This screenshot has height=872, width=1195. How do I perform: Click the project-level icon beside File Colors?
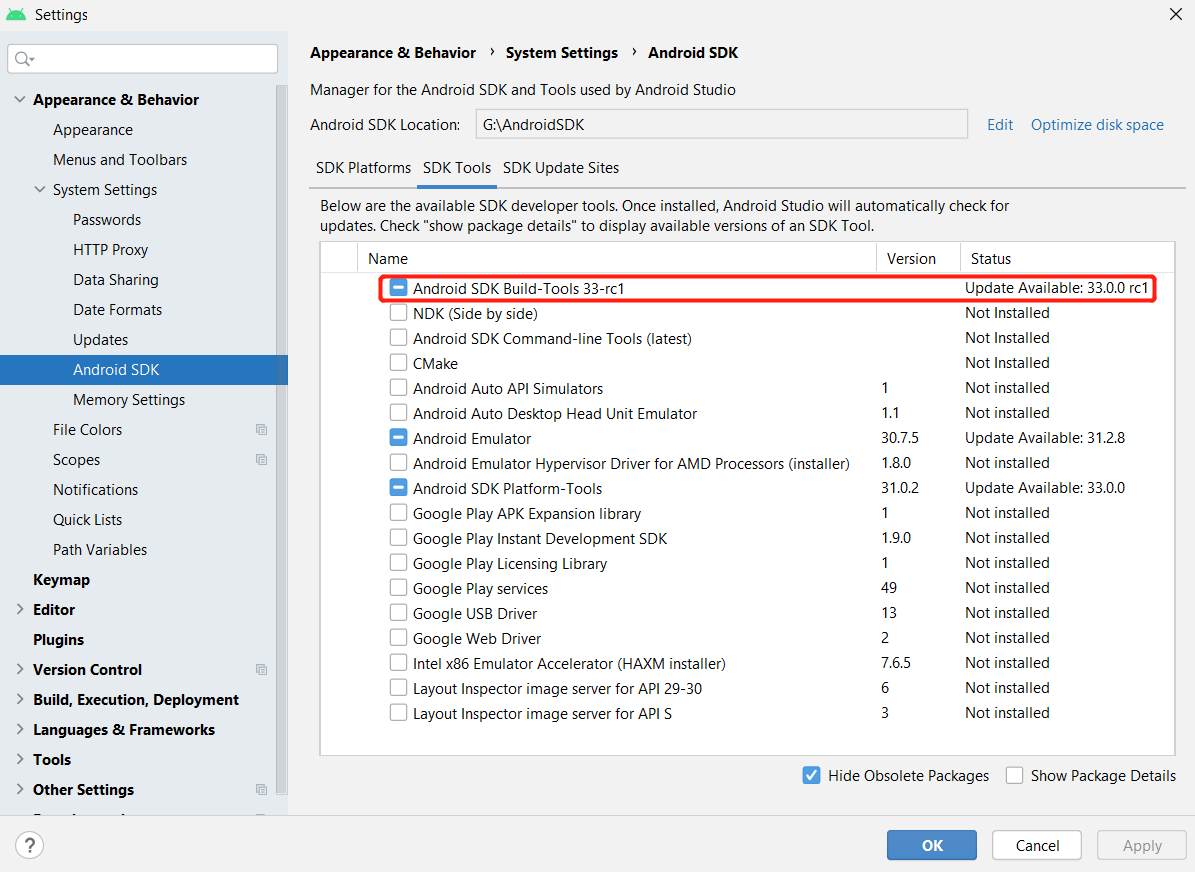[261, 430]
